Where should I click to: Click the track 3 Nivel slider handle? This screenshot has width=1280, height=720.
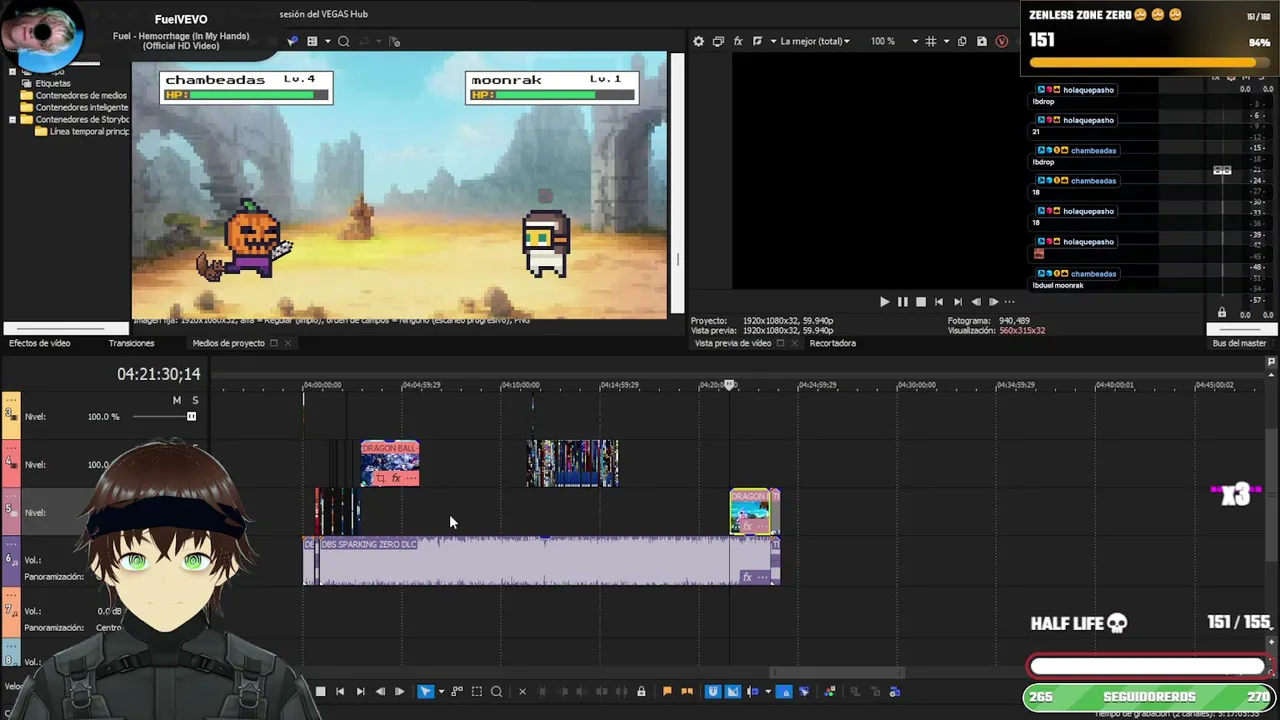coord(191,416)
